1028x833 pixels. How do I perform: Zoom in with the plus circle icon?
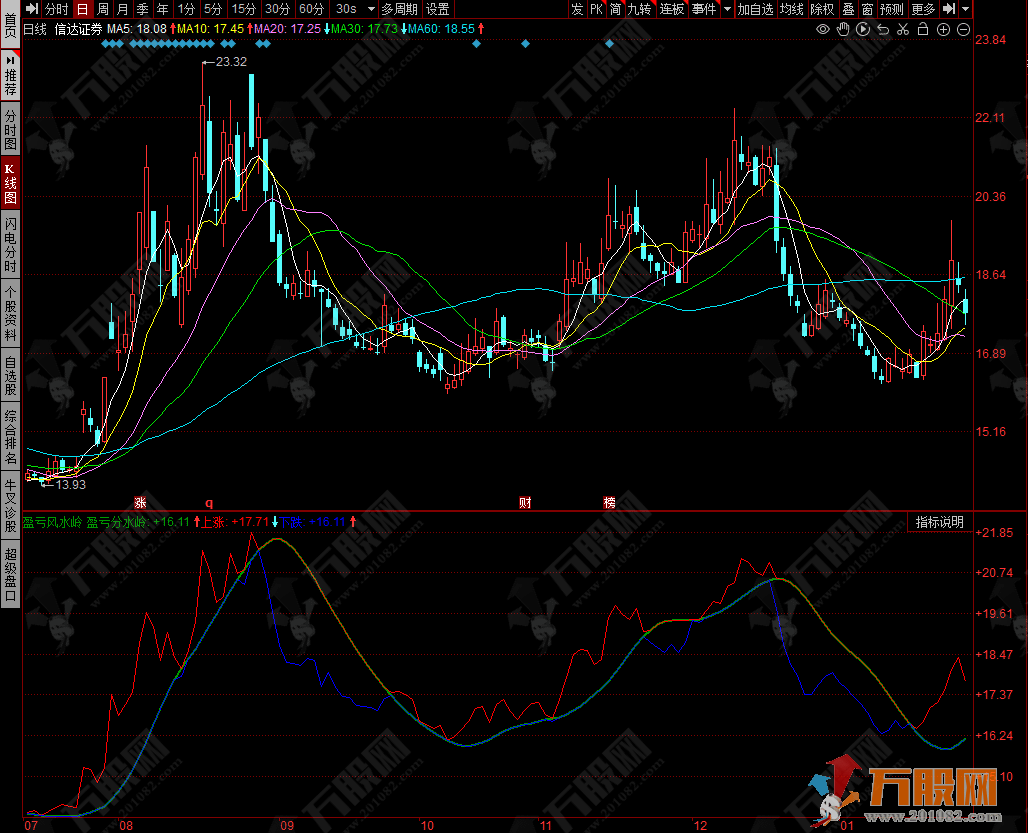[943, 29]
